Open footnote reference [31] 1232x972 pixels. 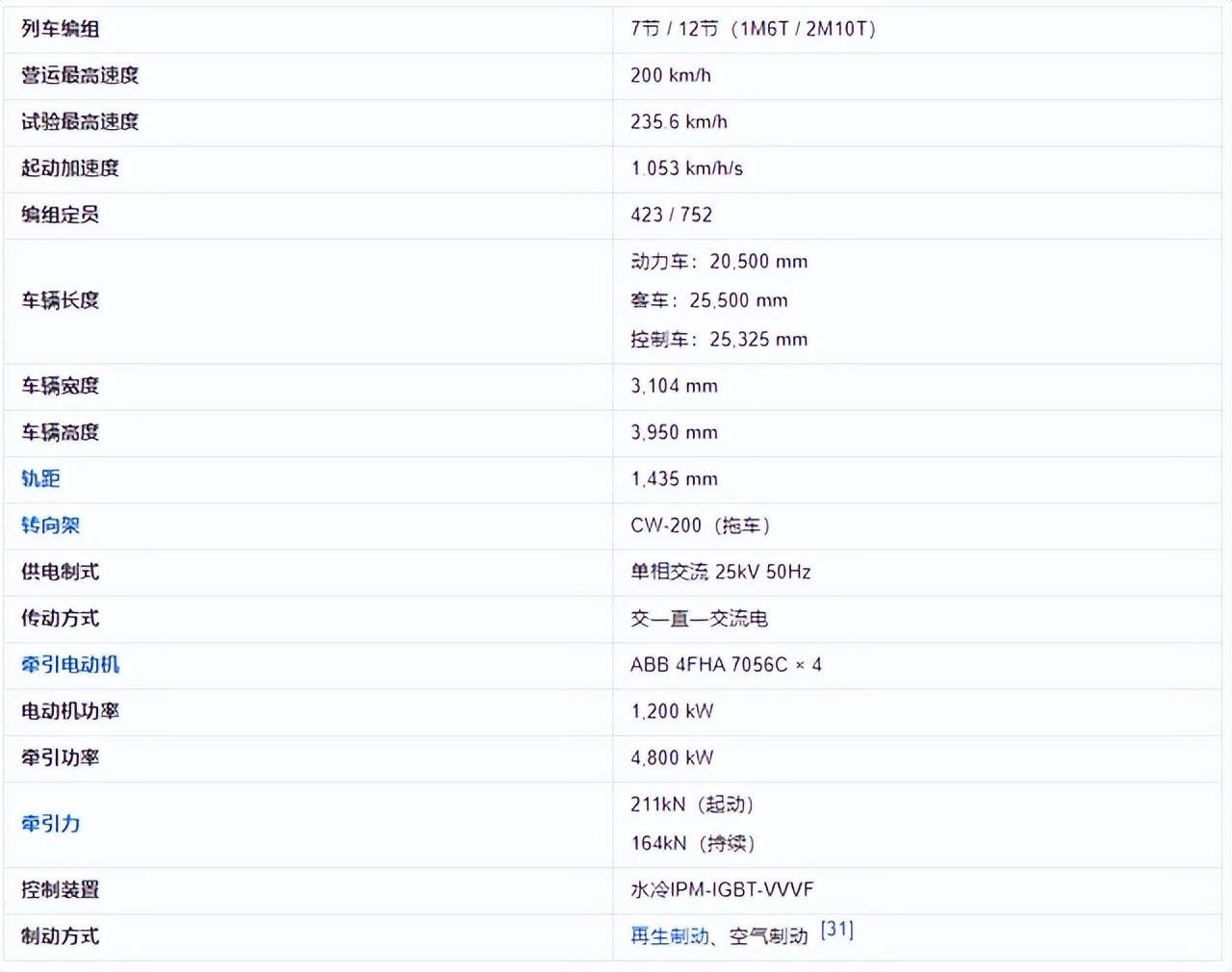click(837, 930)
